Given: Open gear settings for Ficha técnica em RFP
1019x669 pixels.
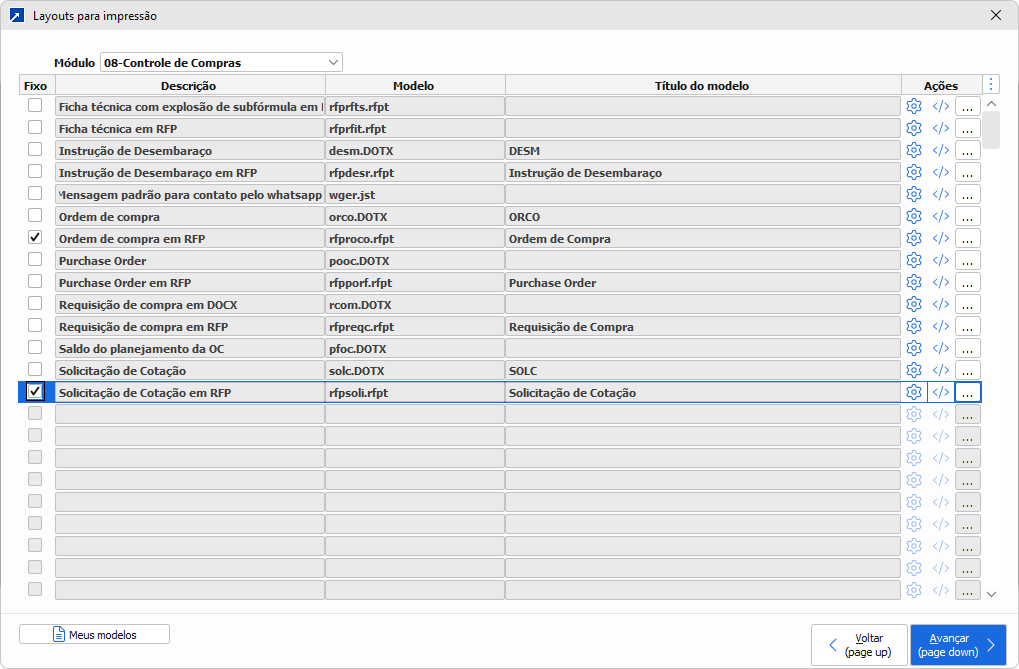Looking at the screenshot, I should tap(913, 128).
